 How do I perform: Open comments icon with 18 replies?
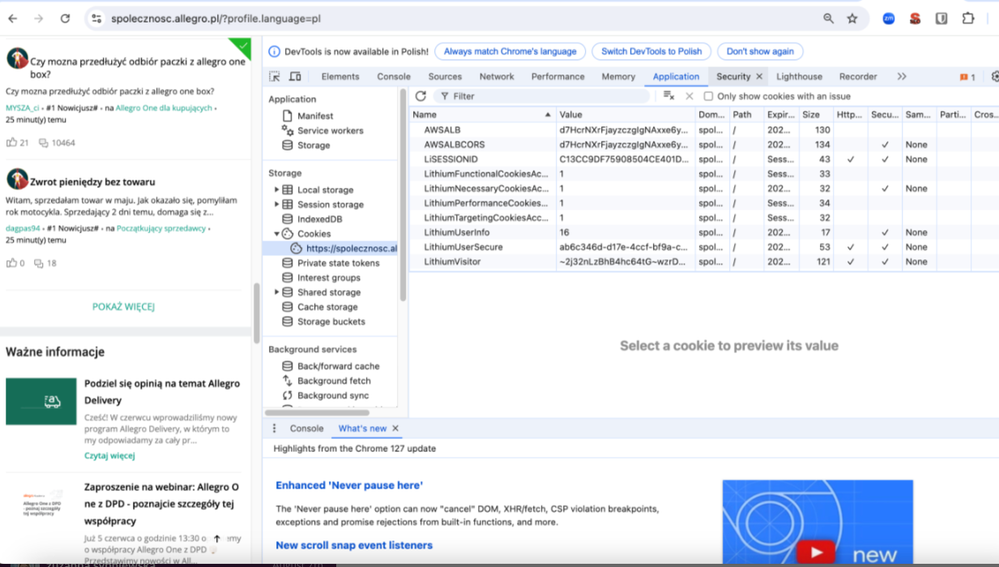tap(38, 263)
